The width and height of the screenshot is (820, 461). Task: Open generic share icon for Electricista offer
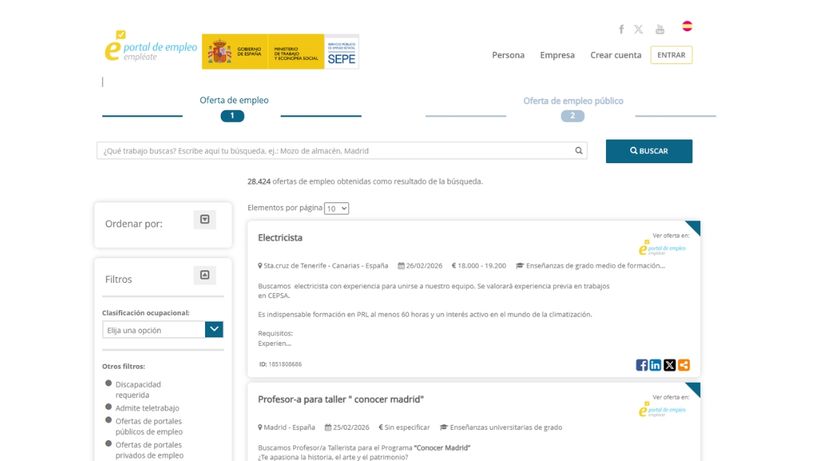click(684, 365)
